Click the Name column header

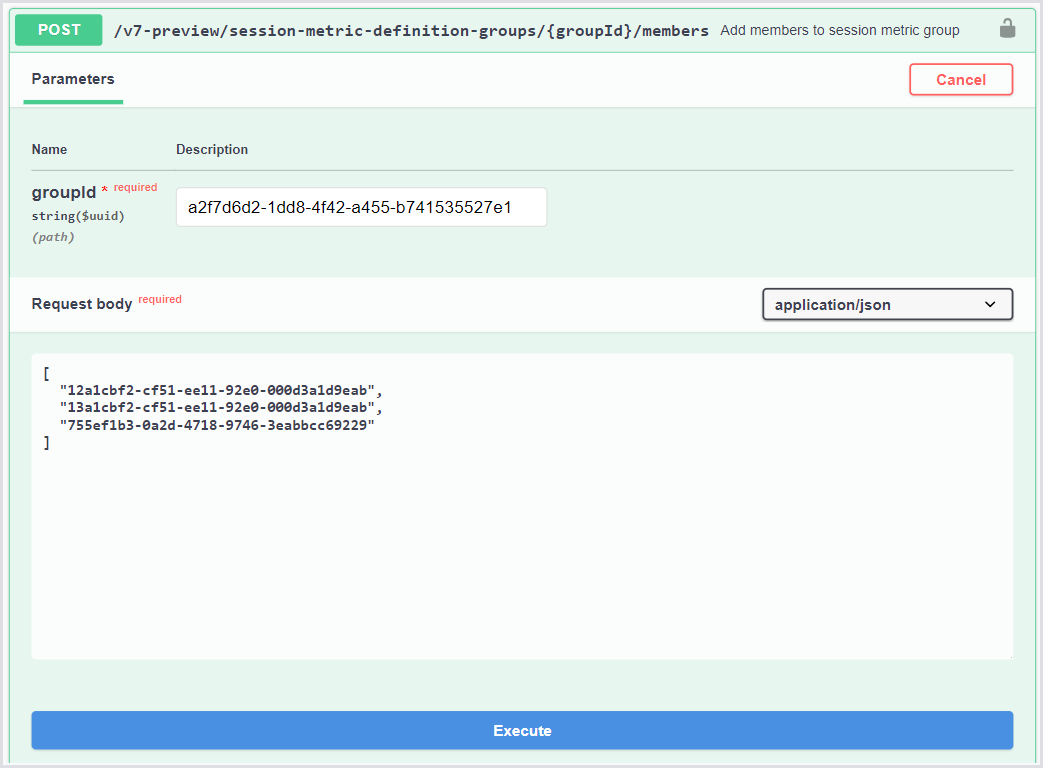(50, 149)
